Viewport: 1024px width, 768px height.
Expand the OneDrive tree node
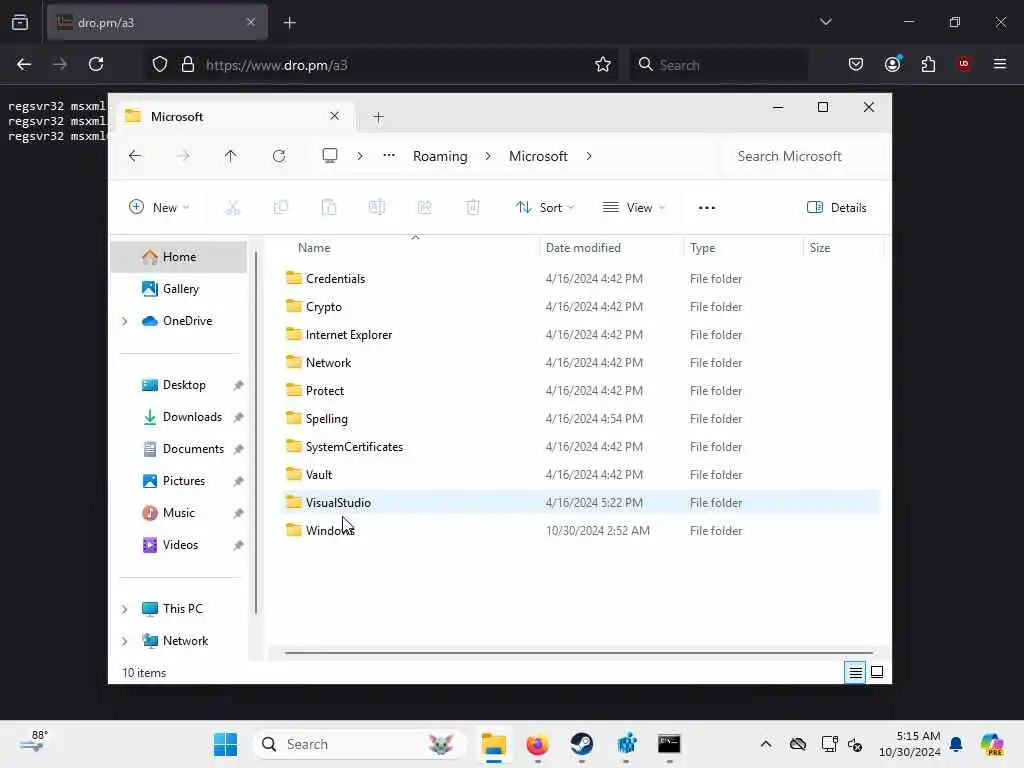(125, 321)
